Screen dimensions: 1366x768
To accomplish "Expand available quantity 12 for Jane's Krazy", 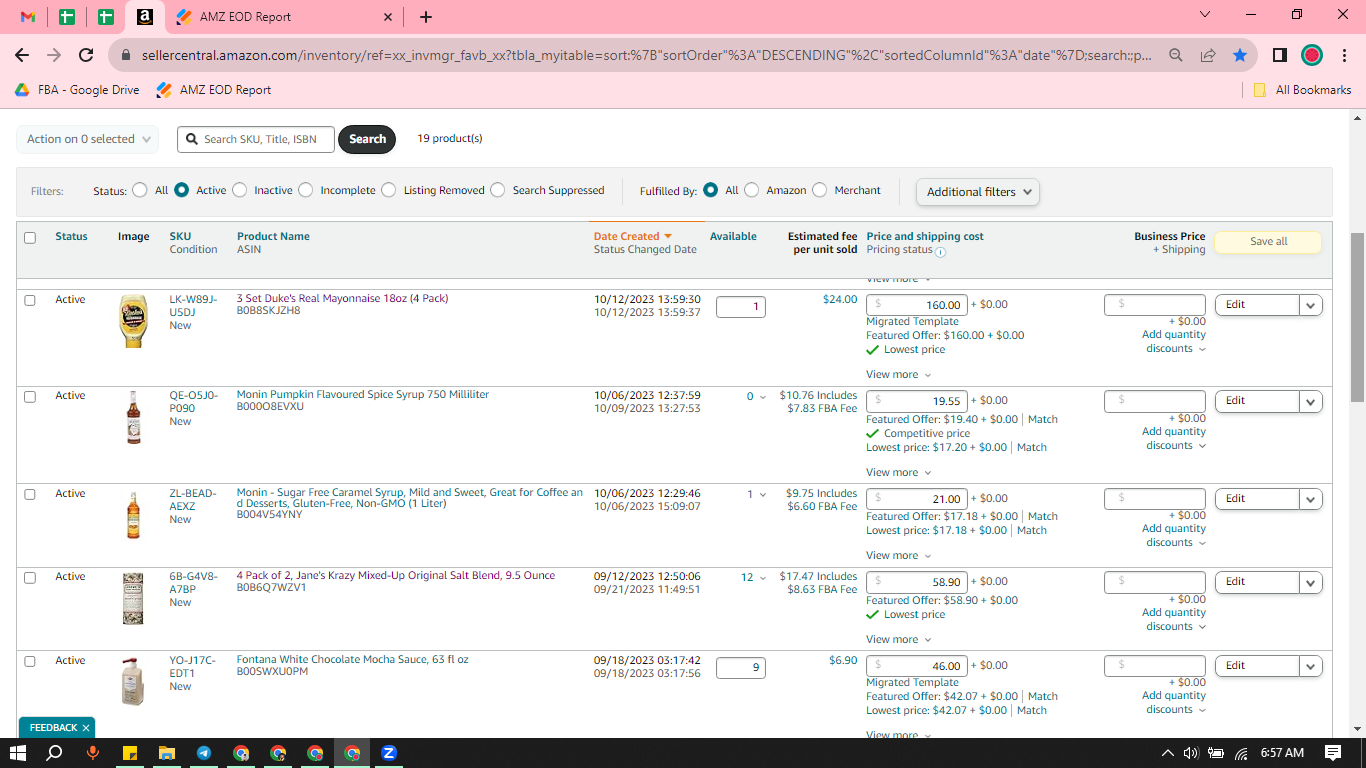I will click(x=753, y=578).
